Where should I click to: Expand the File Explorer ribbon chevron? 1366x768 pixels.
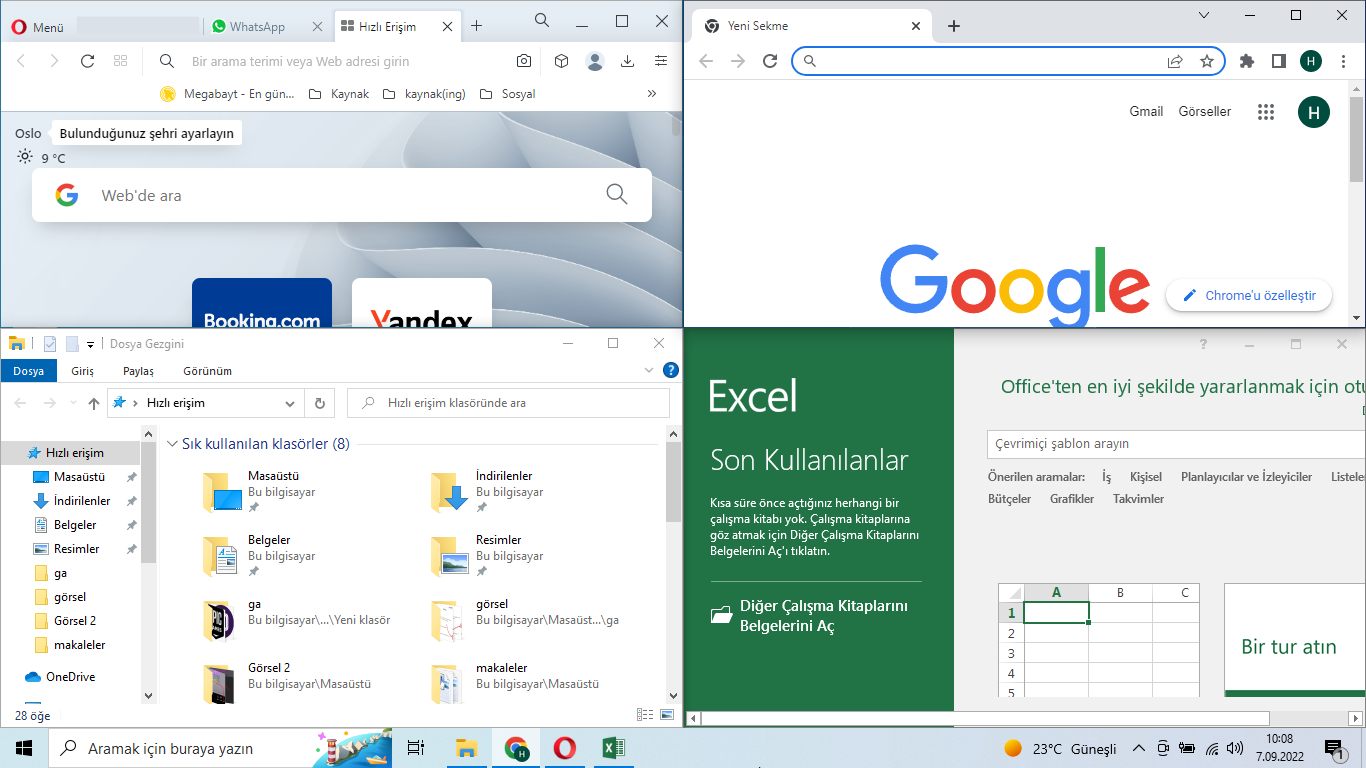coord(649,371)
